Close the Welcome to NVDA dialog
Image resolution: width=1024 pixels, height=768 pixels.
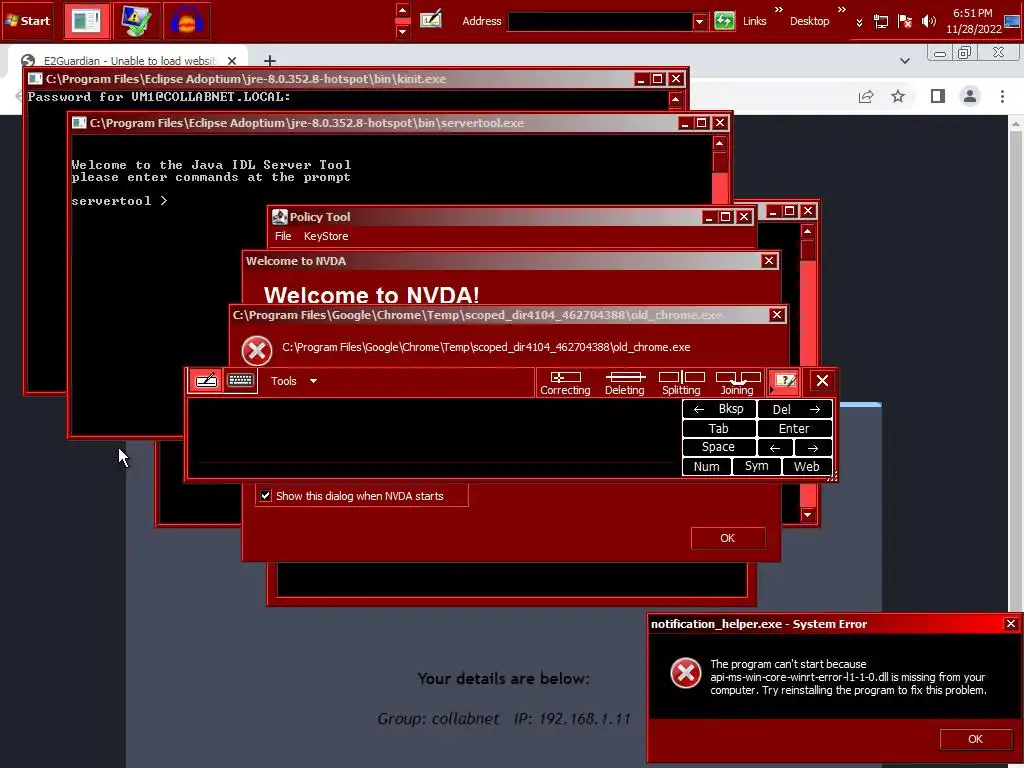[x=769, y=261]
